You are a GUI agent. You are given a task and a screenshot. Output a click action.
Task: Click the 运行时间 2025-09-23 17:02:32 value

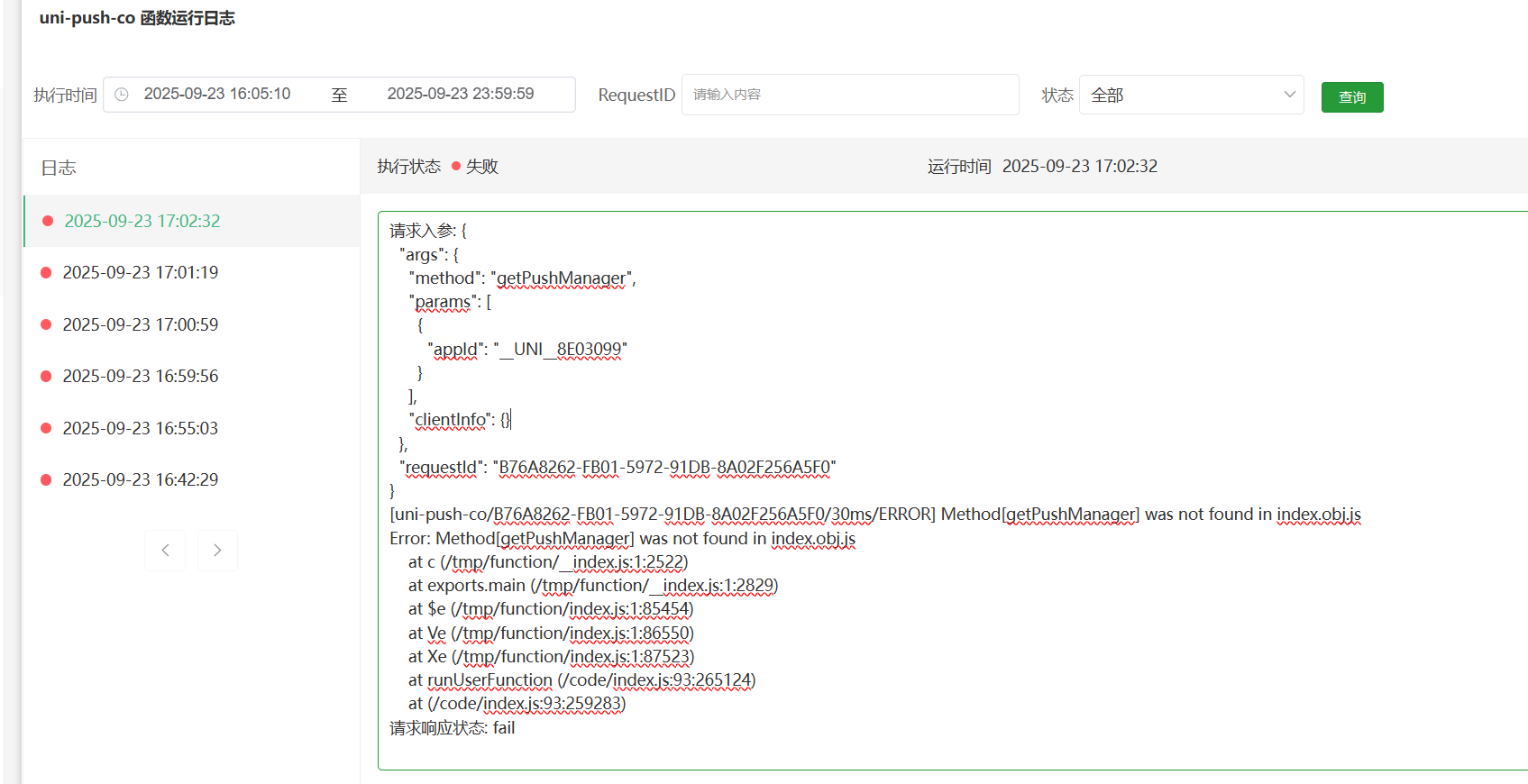1080,166
